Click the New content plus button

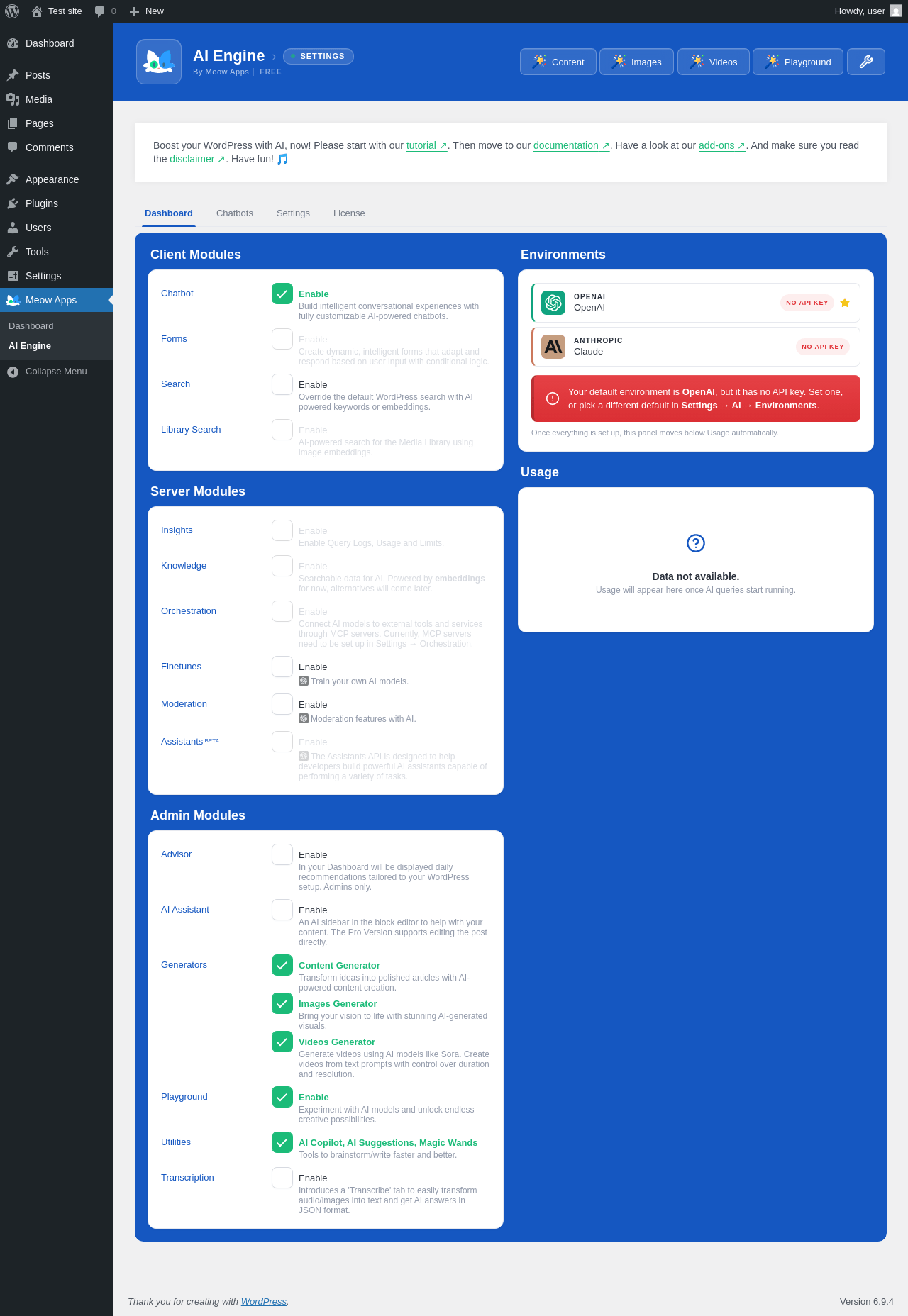[x=147, y=11]
